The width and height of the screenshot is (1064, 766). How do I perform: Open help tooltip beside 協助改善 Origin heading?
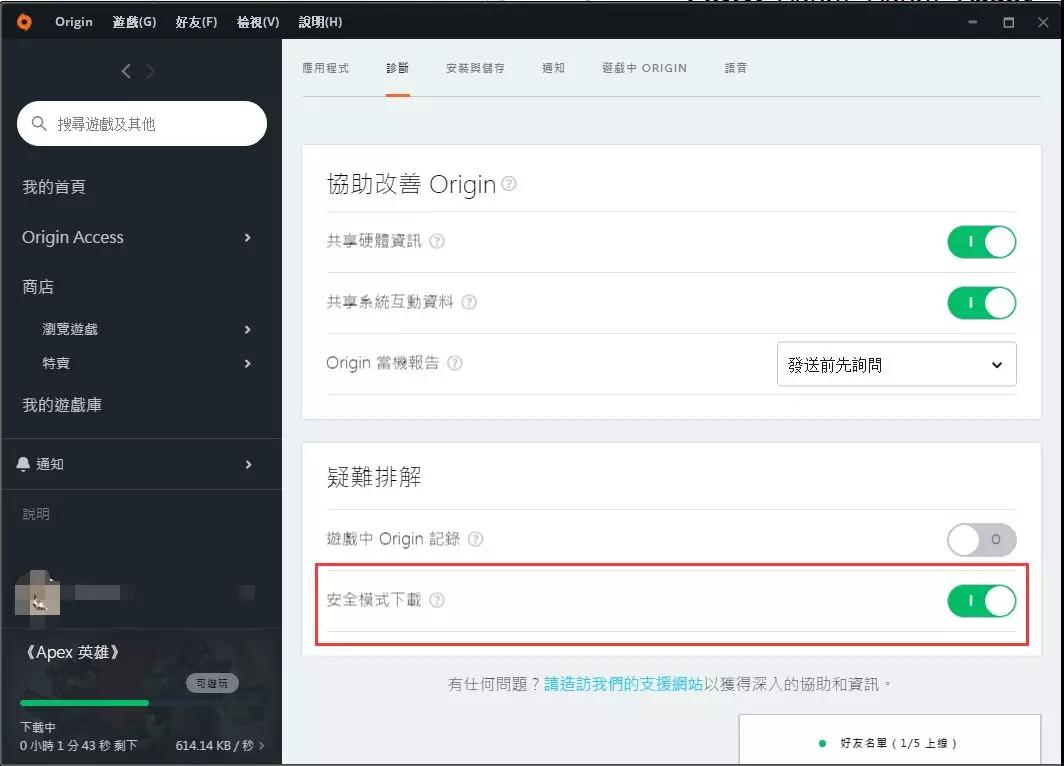point(510,183)
